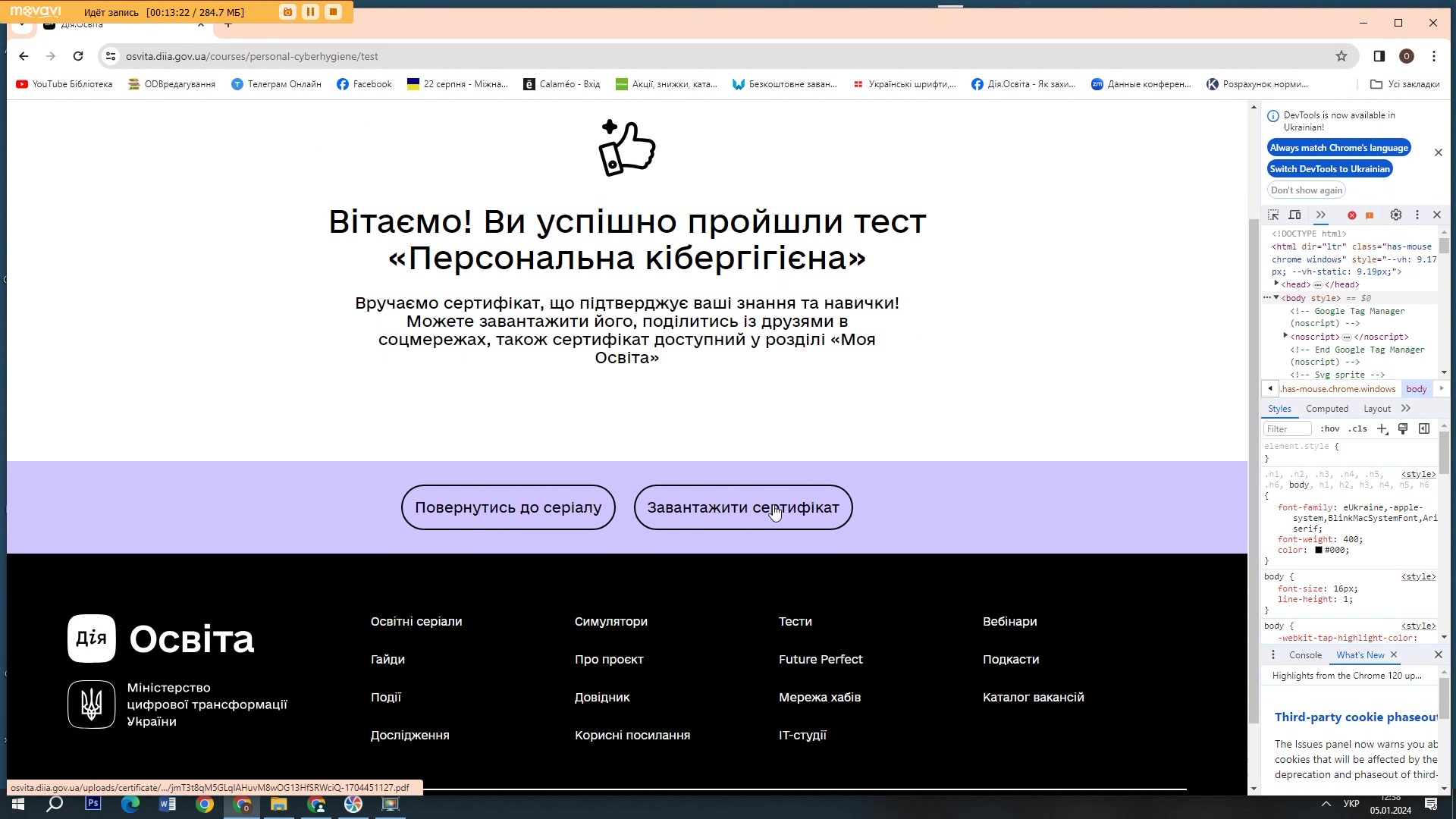
Task: Toggle the computed styles sidebar
Action: click(1424, 429)
